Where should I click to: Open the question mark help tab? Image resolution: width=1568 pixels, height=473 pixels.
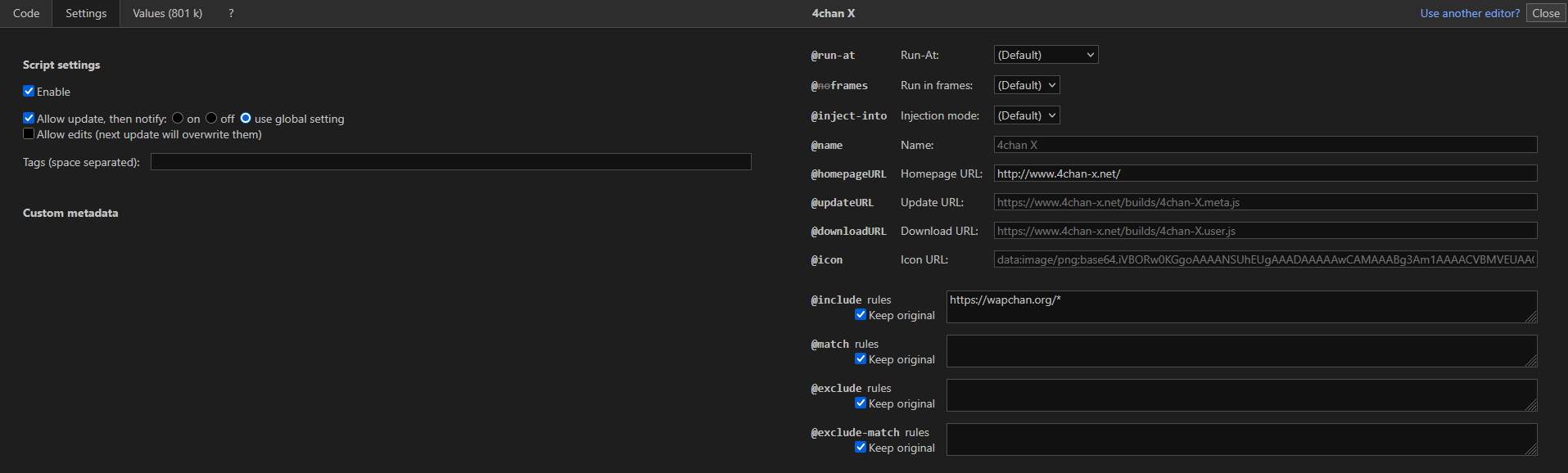(x=231, y=13)
